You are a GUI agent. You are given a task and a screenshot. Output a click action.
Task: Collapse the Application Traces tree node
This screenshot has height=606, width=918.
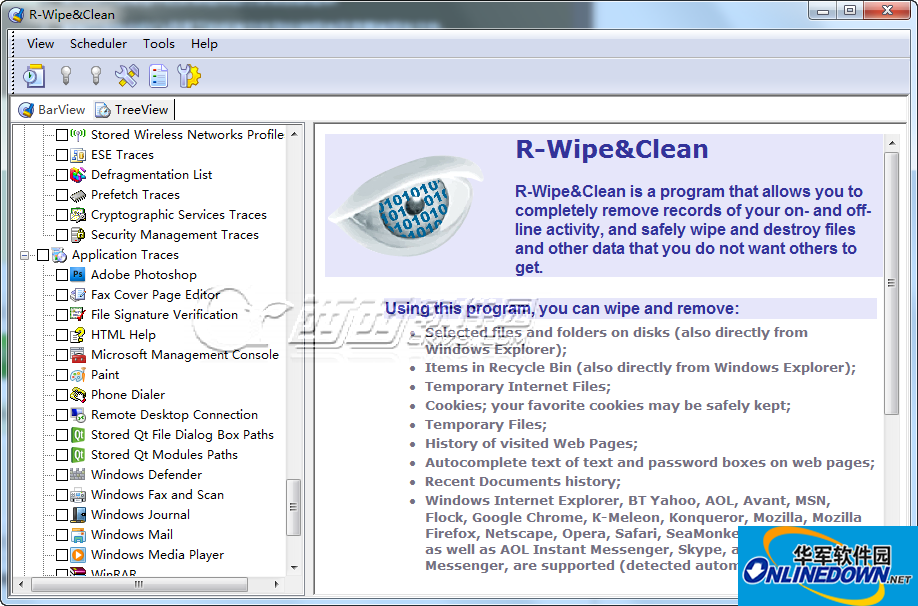[24, 255]
